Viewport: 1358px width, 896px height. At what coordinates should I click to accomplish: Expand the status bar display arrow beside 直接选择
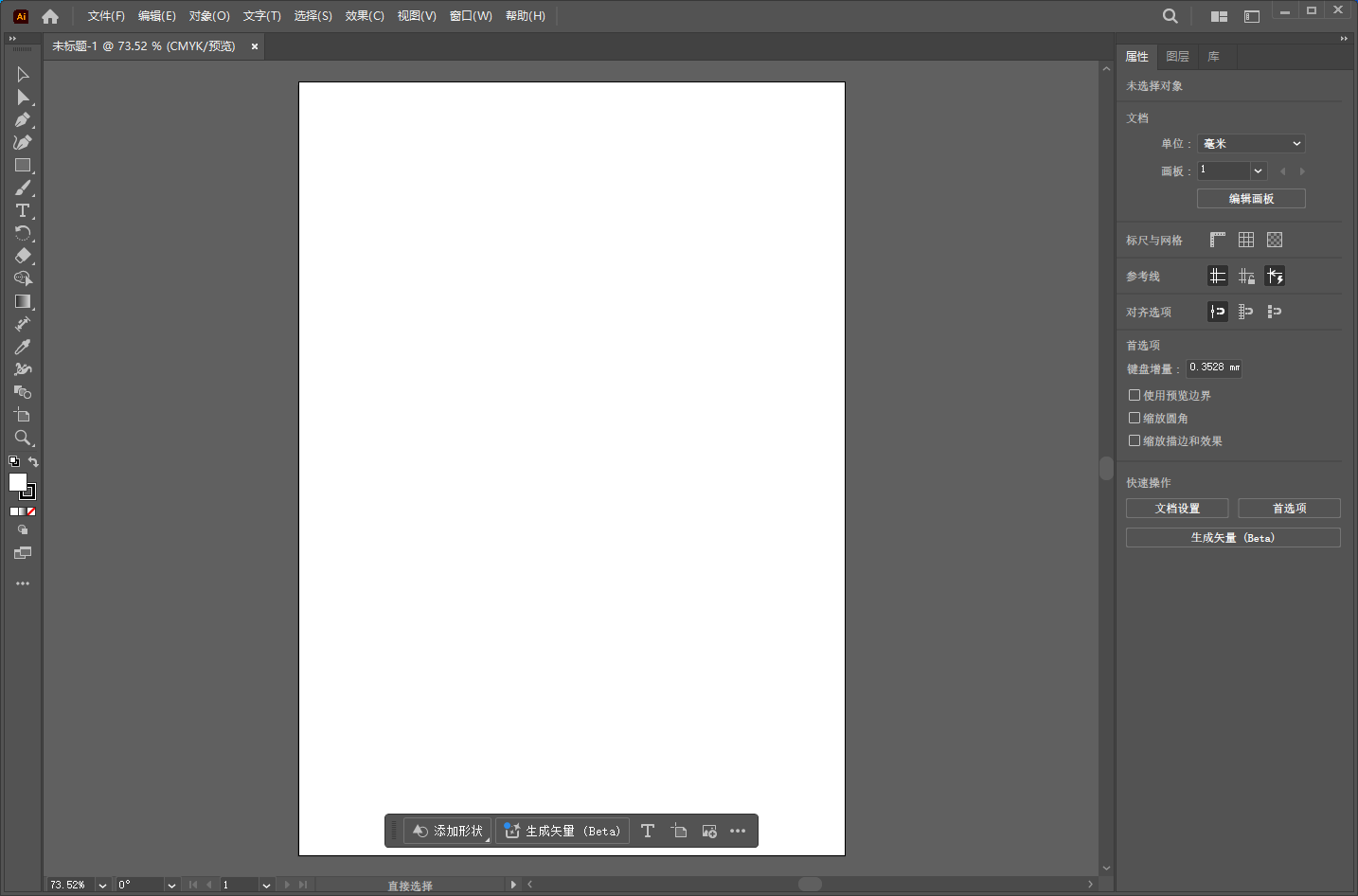click(x=513, y=885)
